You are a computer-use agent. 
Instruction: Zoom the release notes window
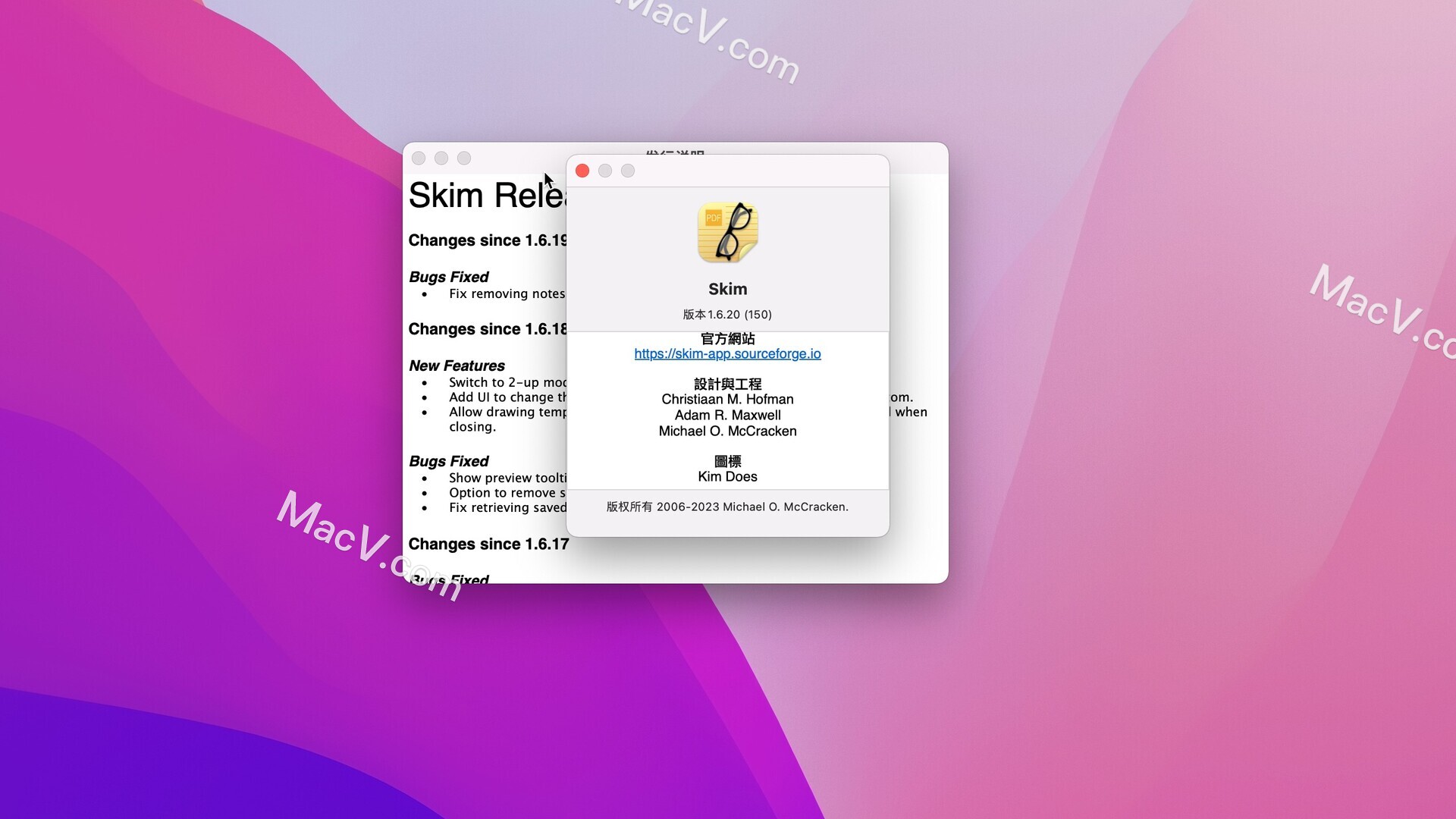point(464,158)
